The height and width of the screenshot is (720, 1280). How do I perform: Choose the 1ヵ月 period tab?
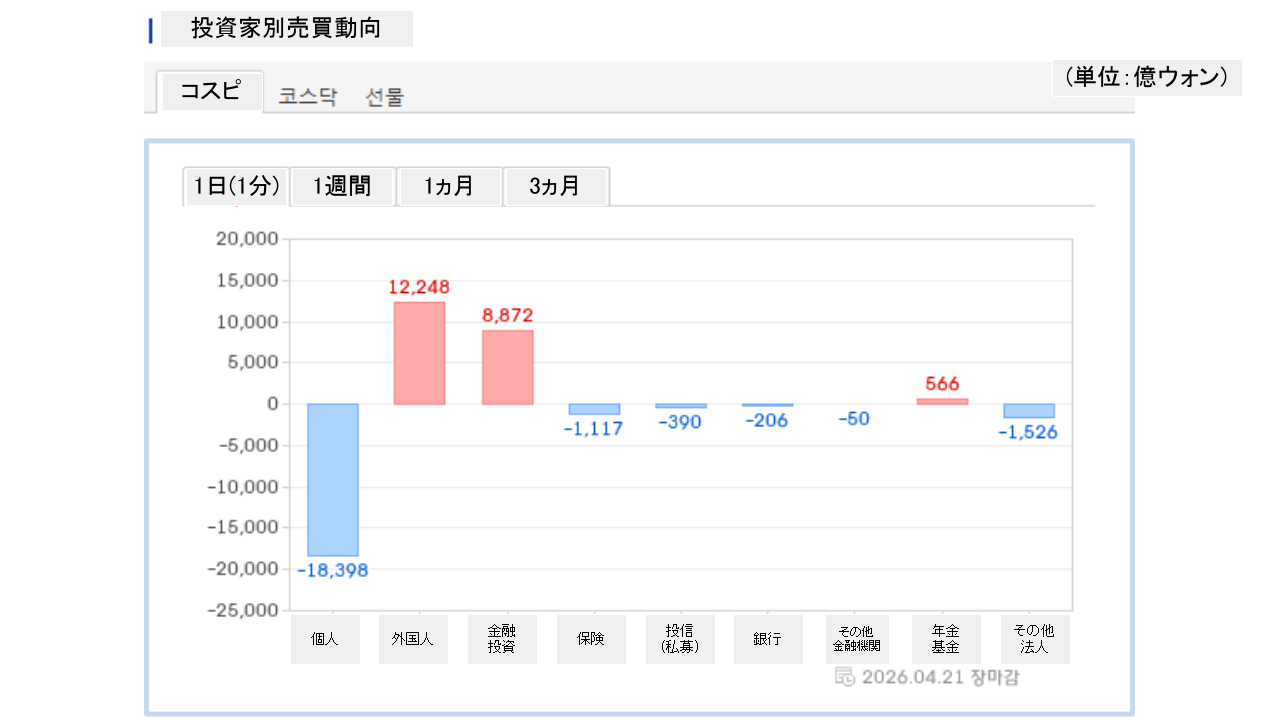(x=449, y=187)
